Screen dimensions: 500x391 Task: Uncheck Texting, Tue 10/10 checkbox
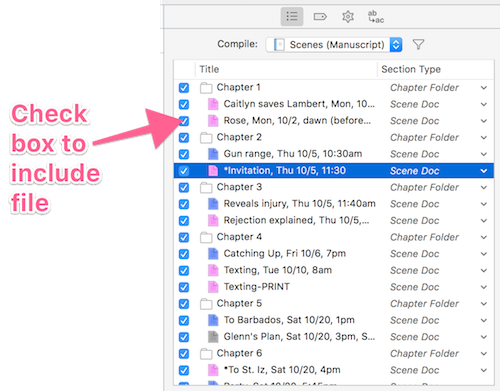tap(184, 270)
